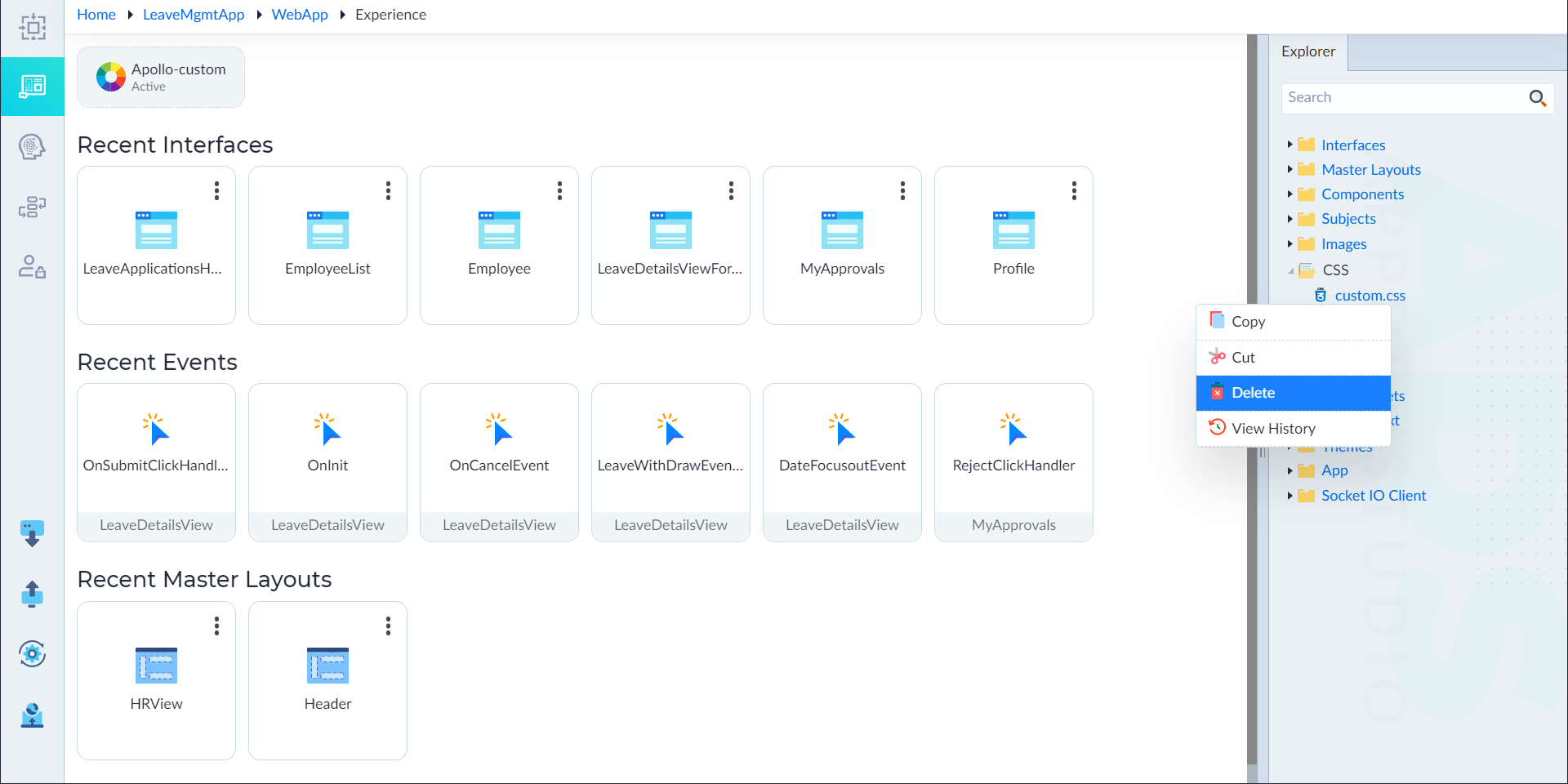Viewport: 1568px width, 784px height.
Task: Click the Apollo-custom active theme button
Action: [161, 77]
